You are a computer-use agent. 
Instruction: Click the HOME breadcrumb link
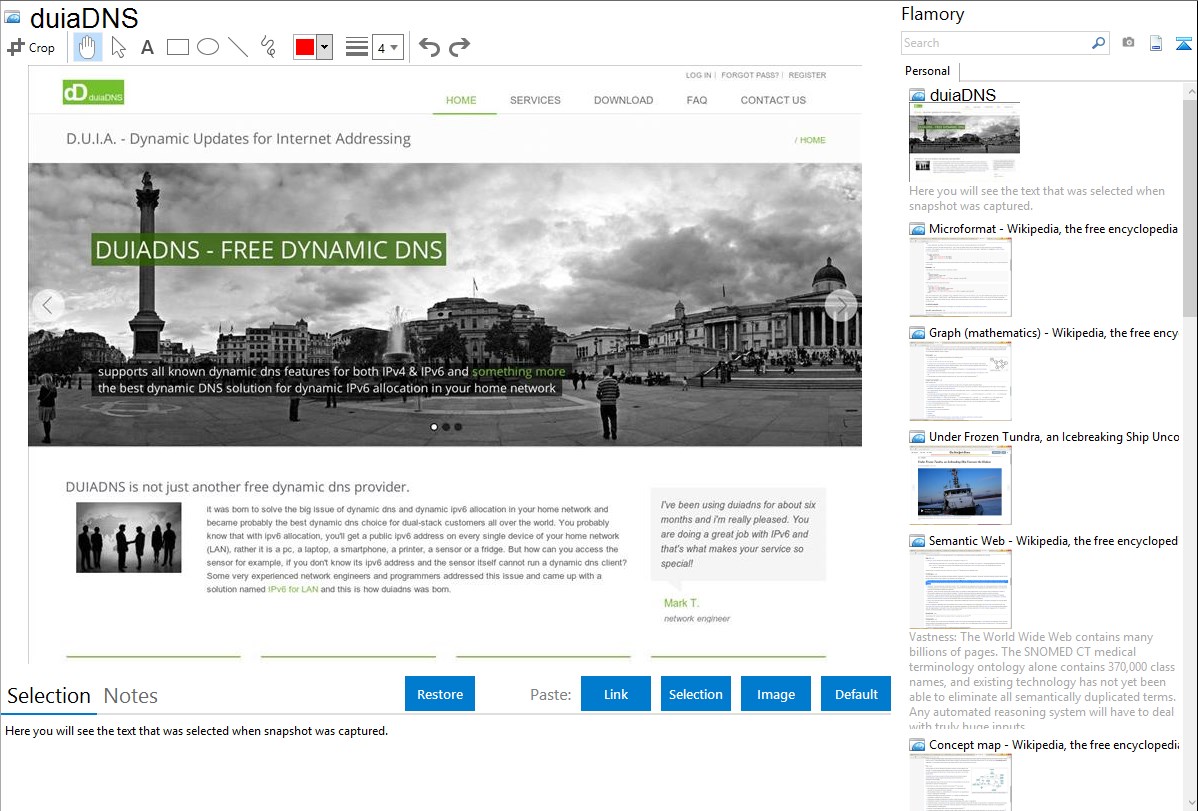[x=812, y=140]
